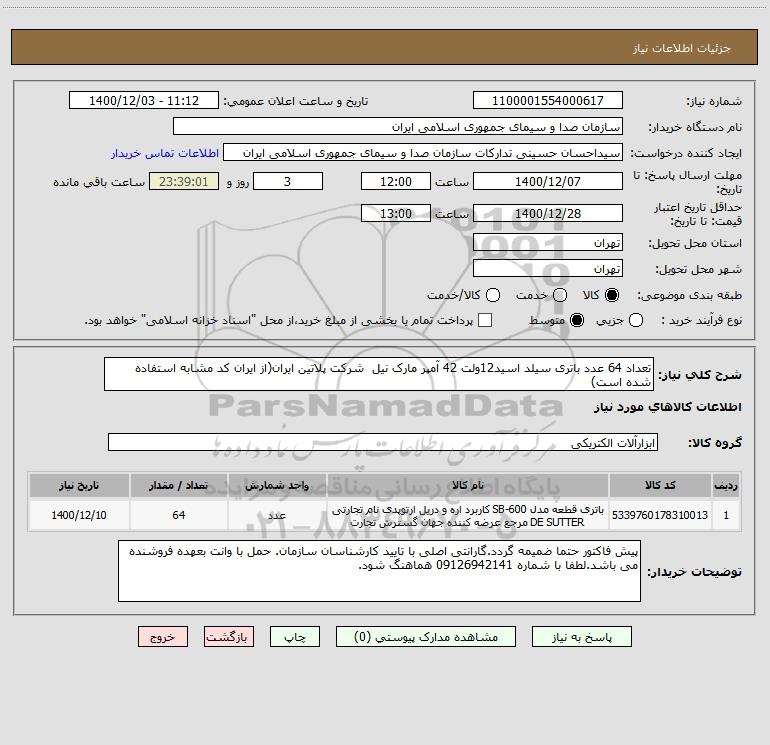Click product code 5339760178310013 cell
This screenshot has width=770, height=745.
660,515
